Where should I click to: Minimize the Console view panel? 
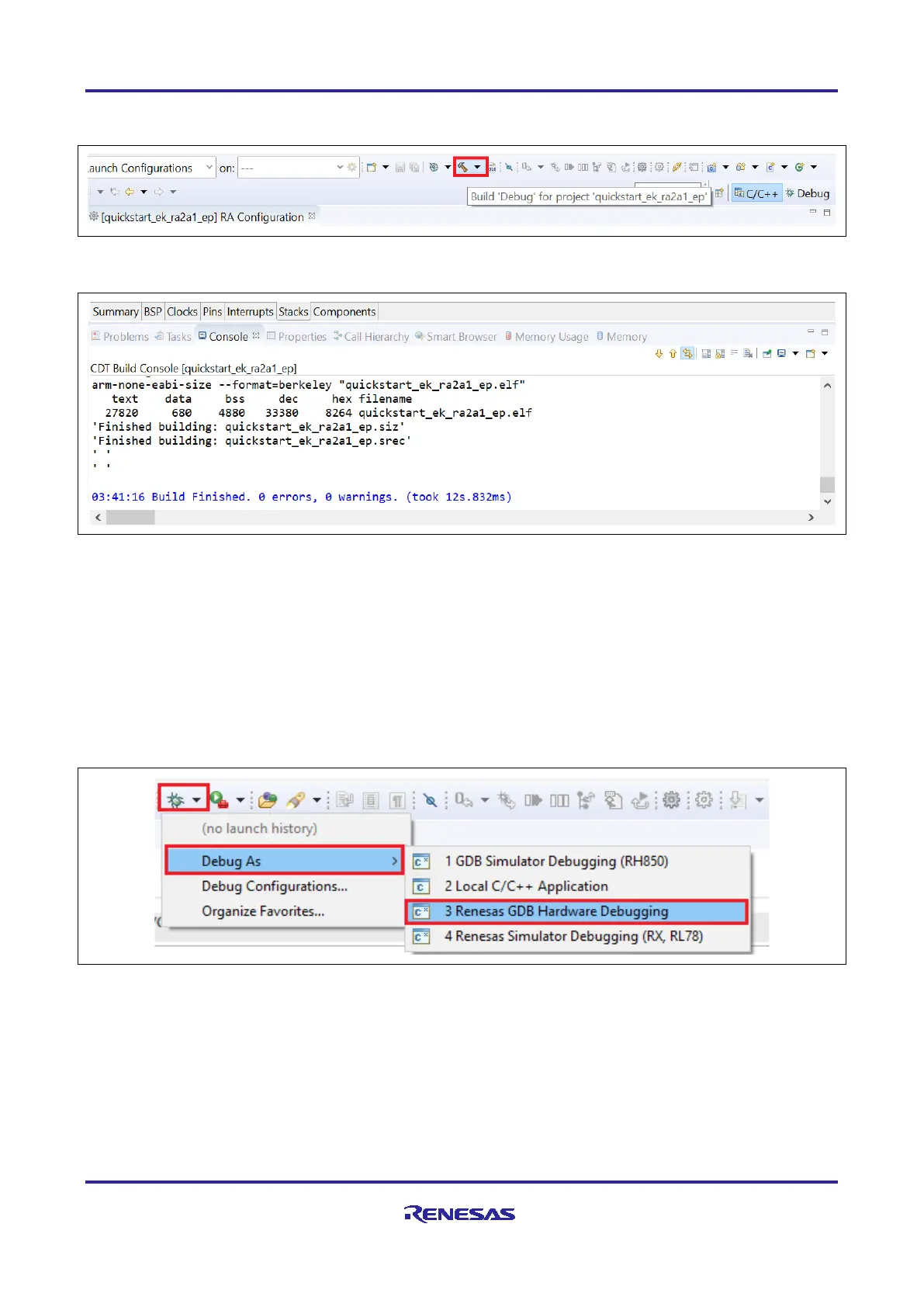coord(811,332)
